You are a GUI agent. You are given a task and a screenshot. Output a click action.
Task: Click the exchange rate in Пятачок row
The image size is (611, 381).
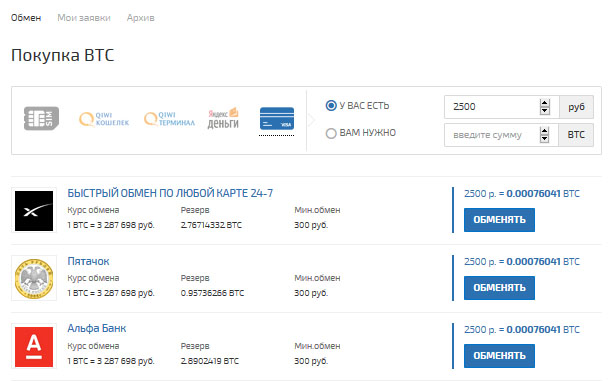point(111,293)
